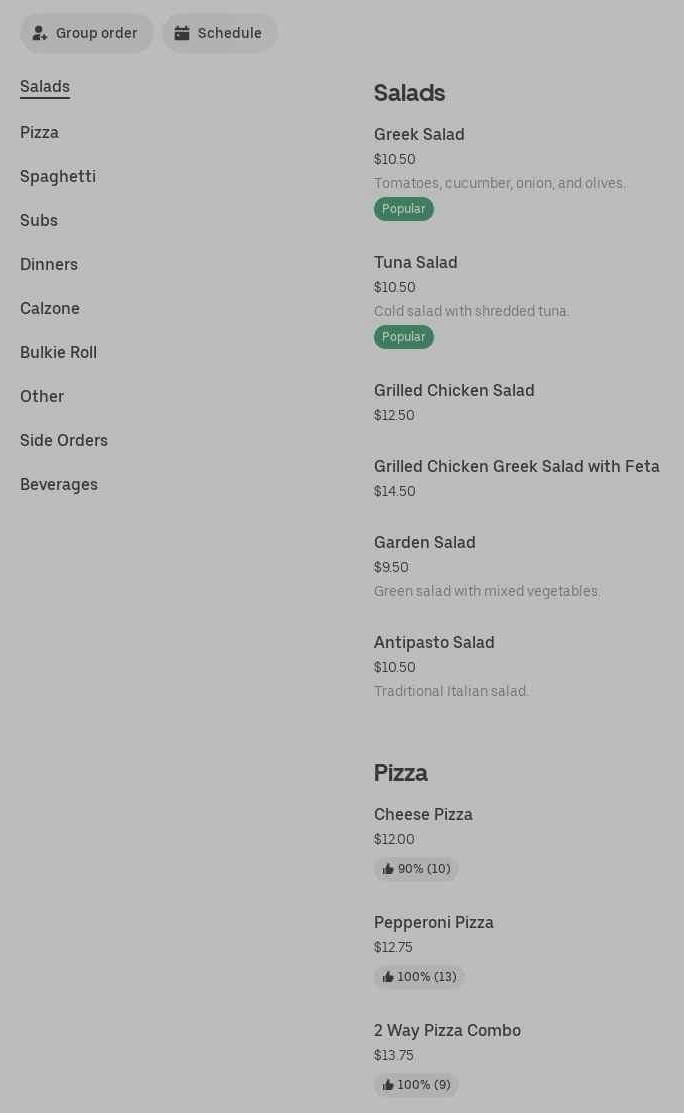Open the Garden Salad item
This screenshot has width=684, height=1113.
click(425, 543)
